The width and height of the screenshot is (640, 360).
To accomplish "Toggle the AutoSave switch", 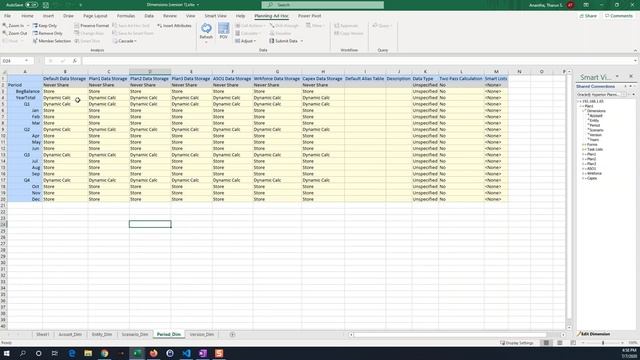I will click(x=31, y=5).
